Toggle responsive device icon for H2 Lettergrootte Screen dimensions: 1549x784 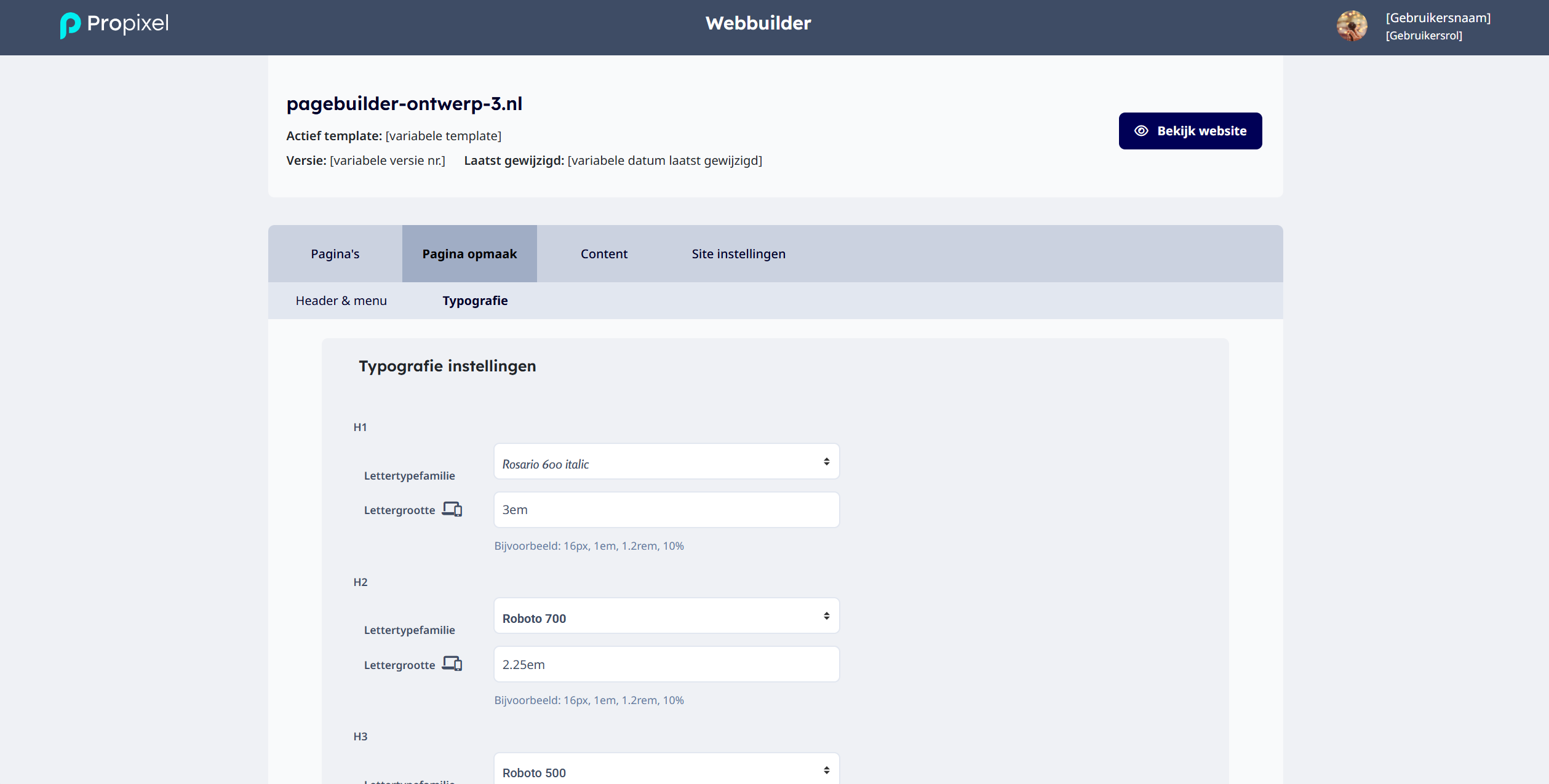pyautogui.click(x=452, y=664)
